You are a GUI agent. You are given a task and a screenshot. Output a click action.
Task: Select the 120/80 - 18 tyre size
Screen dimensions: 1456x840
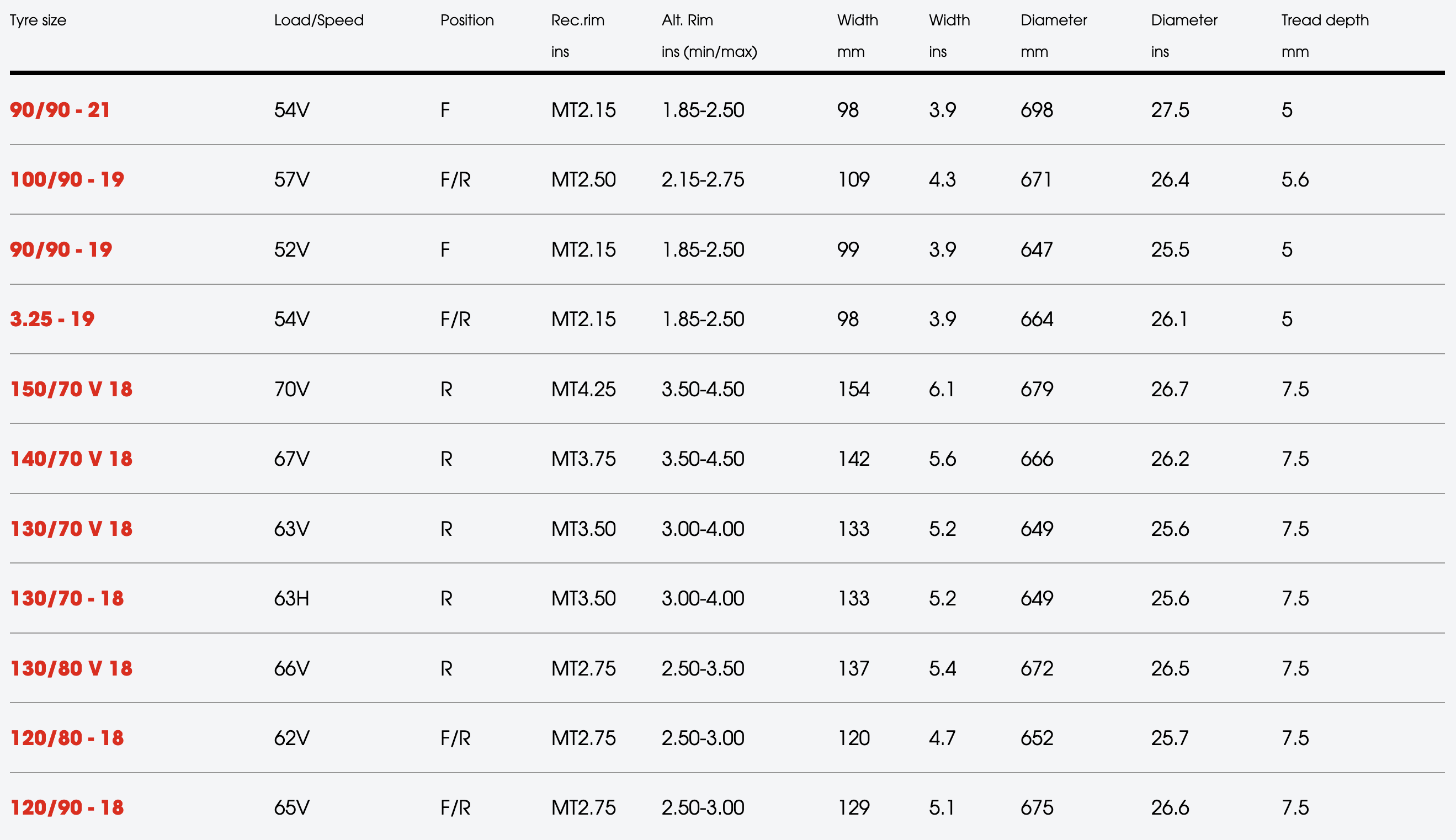click(x=67, y=738)
